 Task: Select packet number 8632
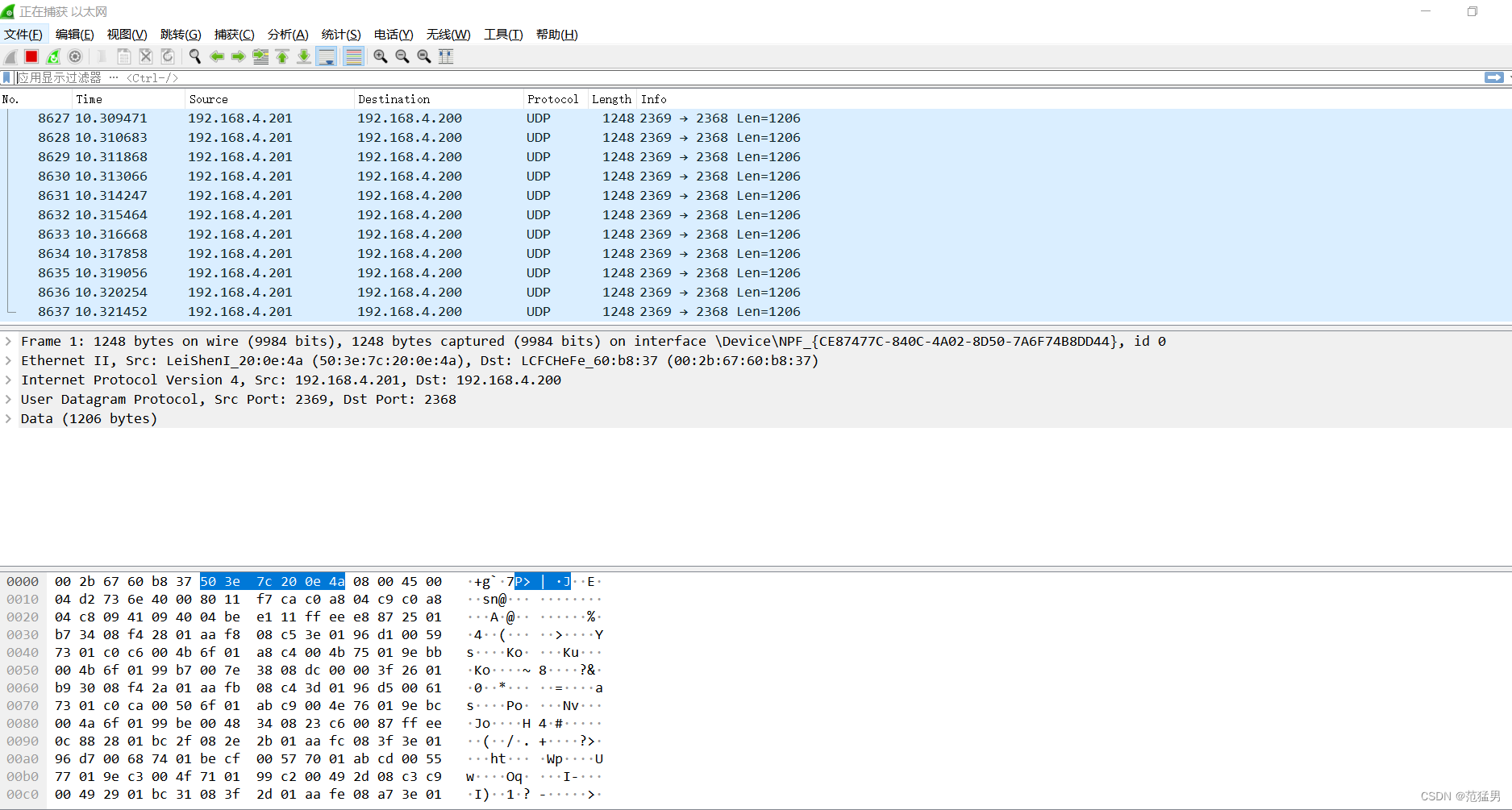(x=756, y=215)
